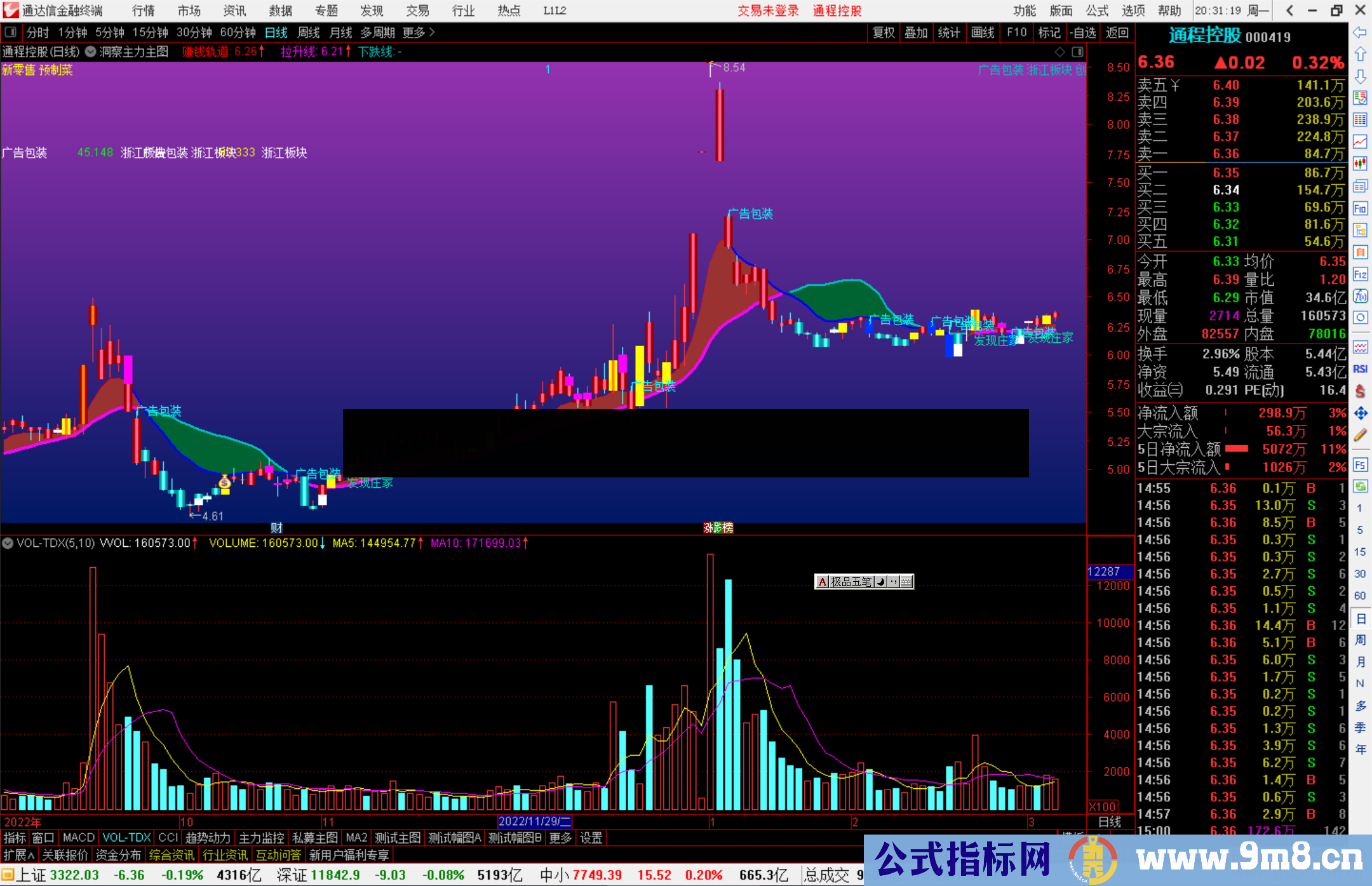Select the 日线 daily chart tab
1372x886 pixels.
276,32
